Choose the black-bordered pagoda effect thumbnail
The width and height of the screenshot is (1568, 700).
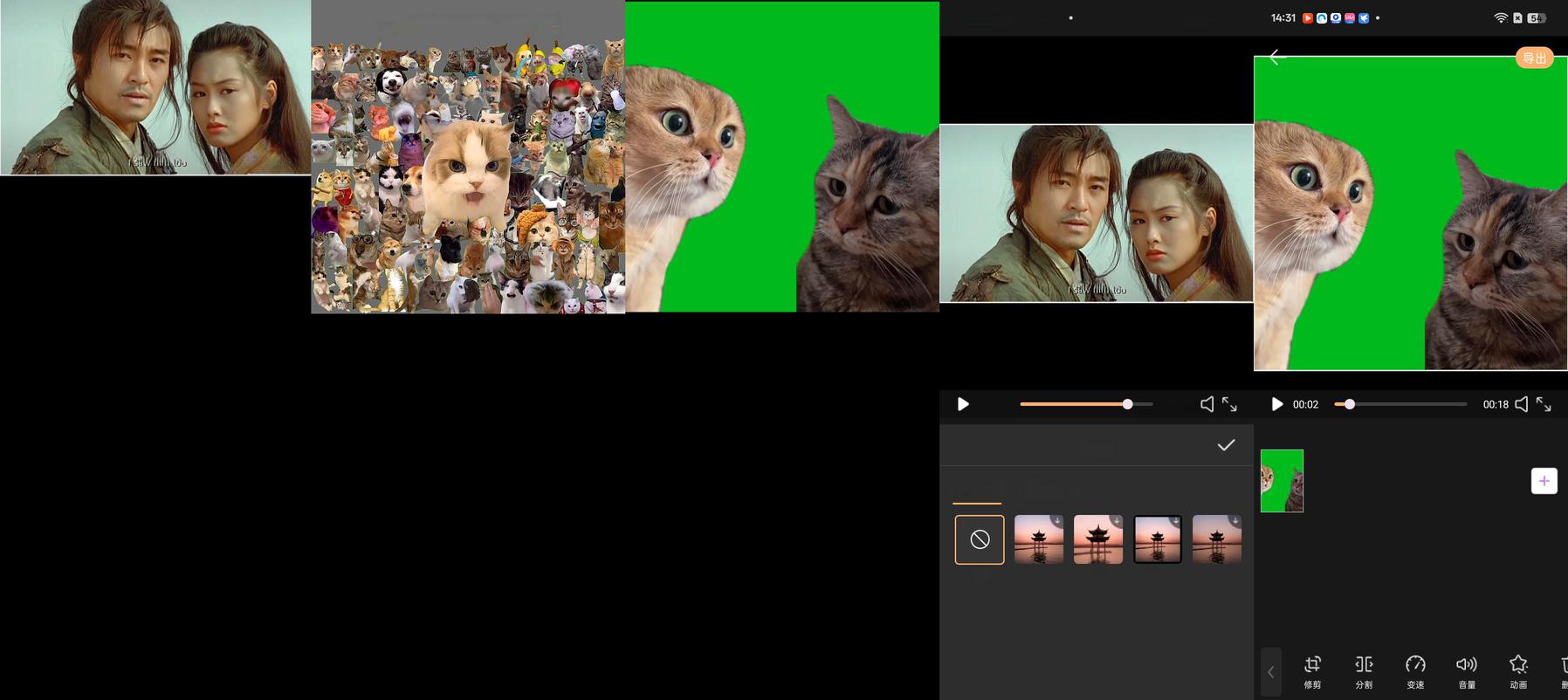[x=1158, y=539]
